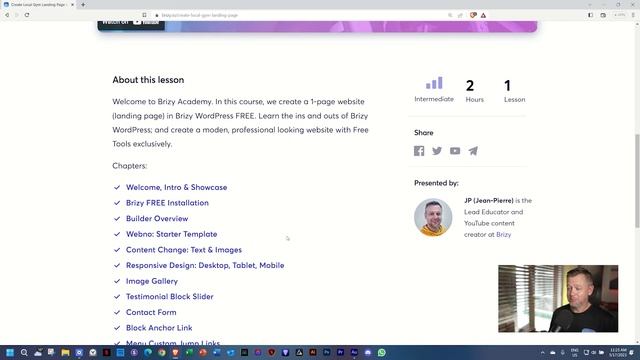Click the "1 Lesson" count stat
Viewport: 640px width, 360px height.
(x=514, y=91)
